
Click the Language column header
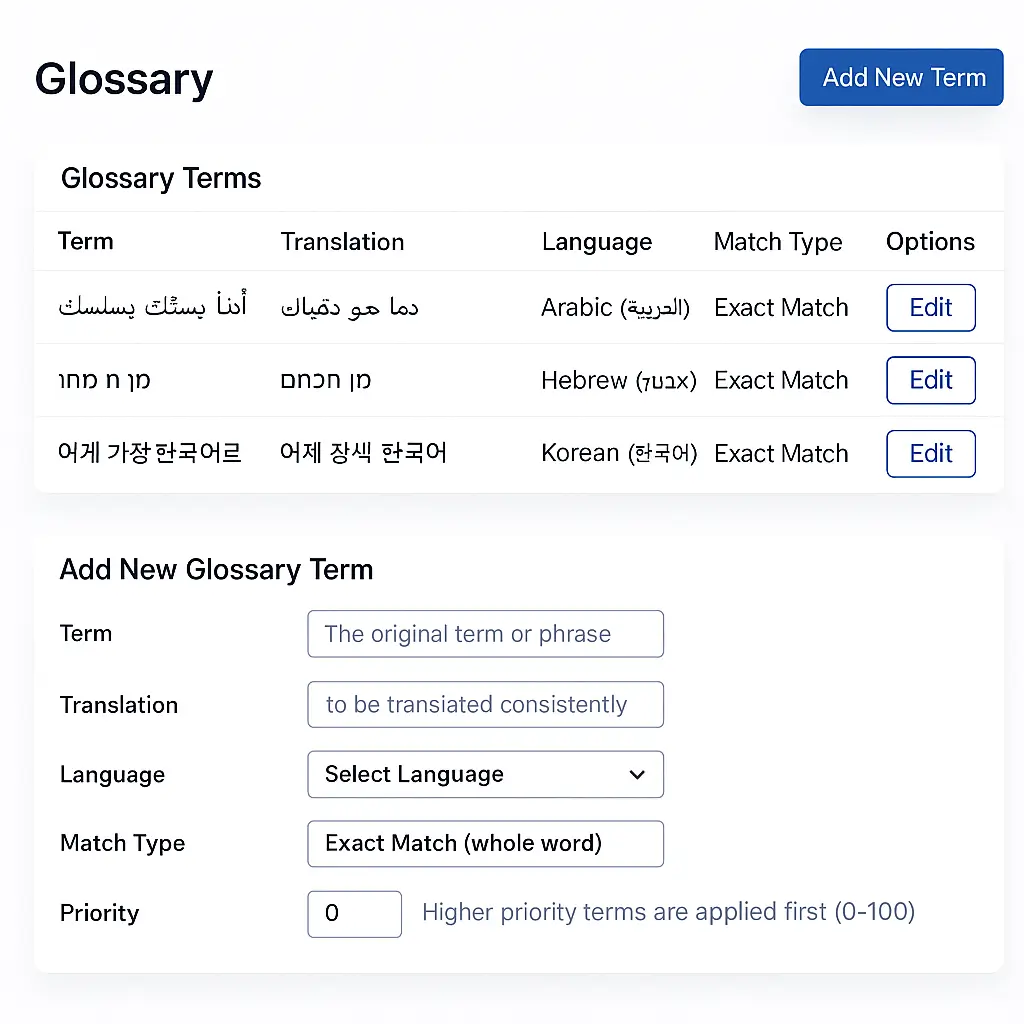pos(597,241)
